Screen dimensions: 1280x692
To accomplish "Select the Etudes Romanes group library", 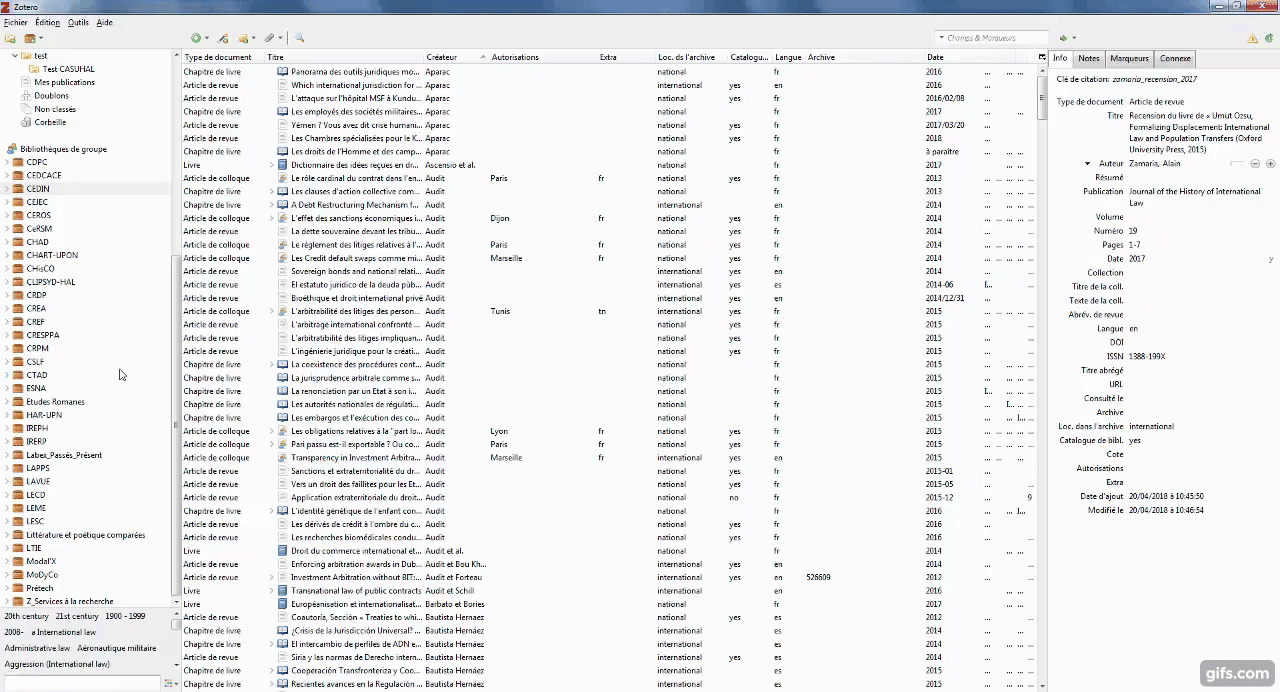I will (55, 402).
